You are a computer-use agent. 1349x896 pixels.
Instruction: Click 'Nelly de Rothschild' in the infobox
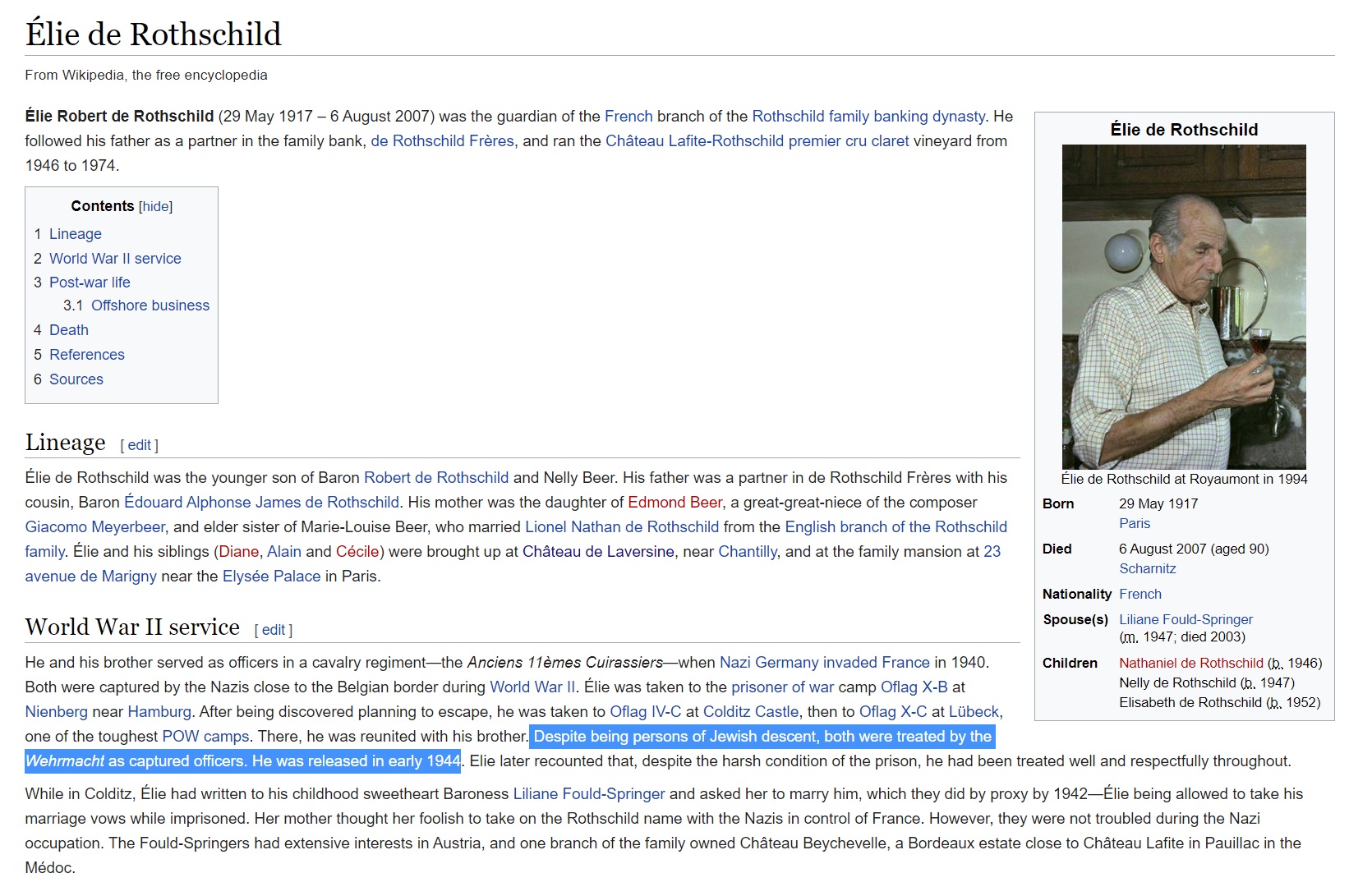(x=1177, y=683)
